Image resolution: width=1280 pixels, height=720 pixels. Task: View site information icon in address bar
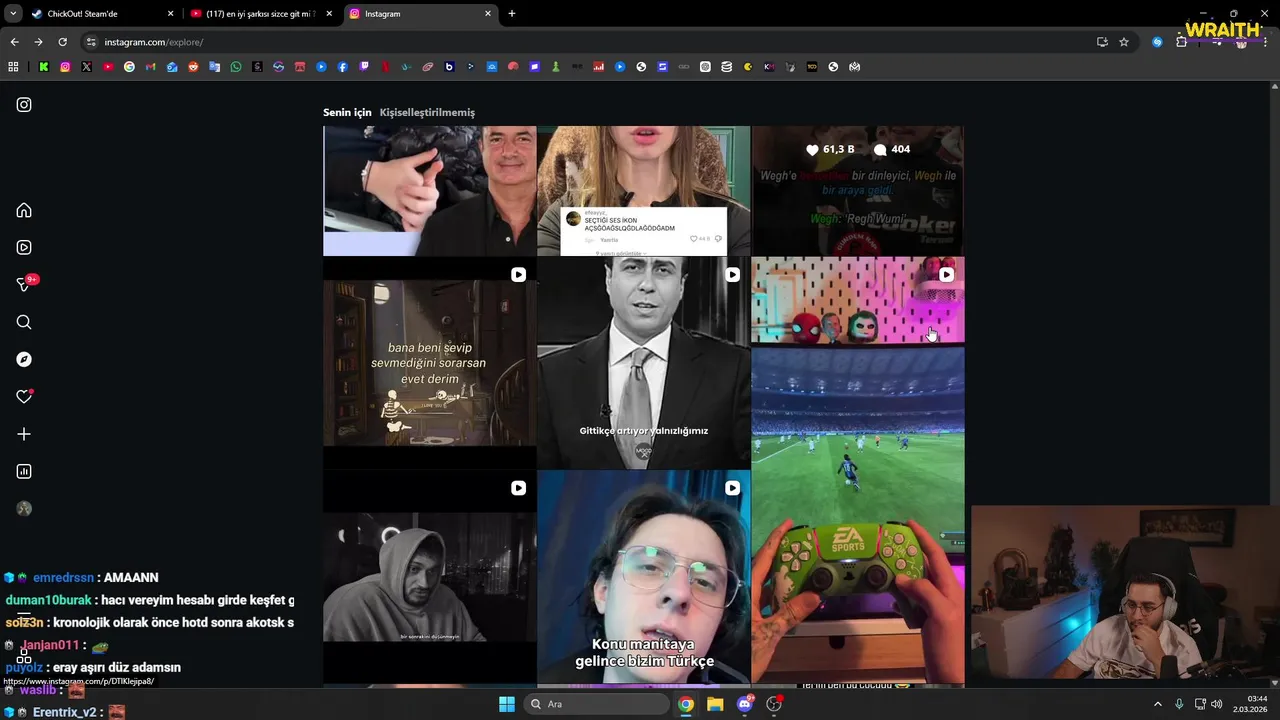click(x=91, y=42)
